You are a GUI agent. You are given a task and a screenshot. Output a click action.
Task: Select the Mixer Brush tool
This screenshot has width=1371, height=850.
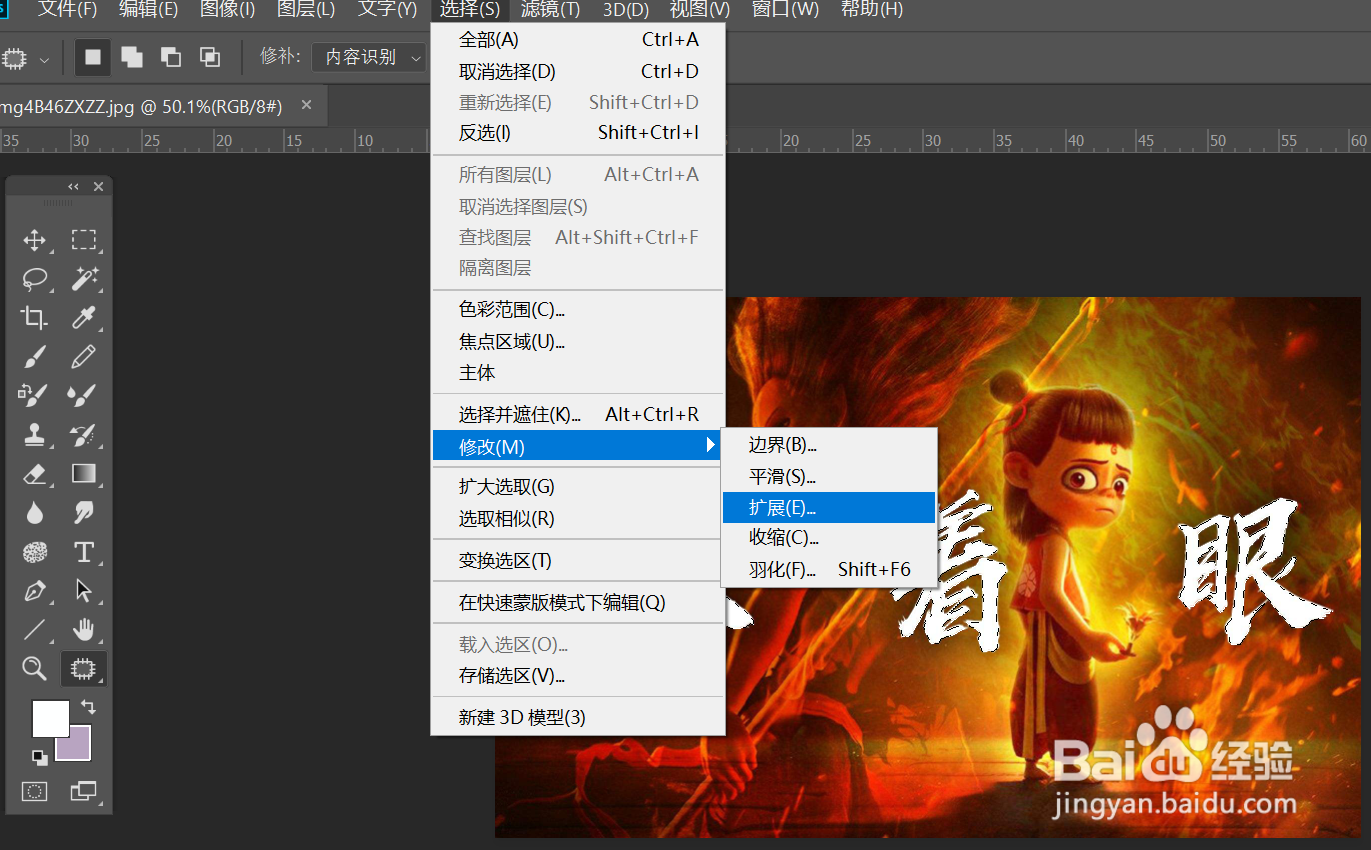click(84, 396)
